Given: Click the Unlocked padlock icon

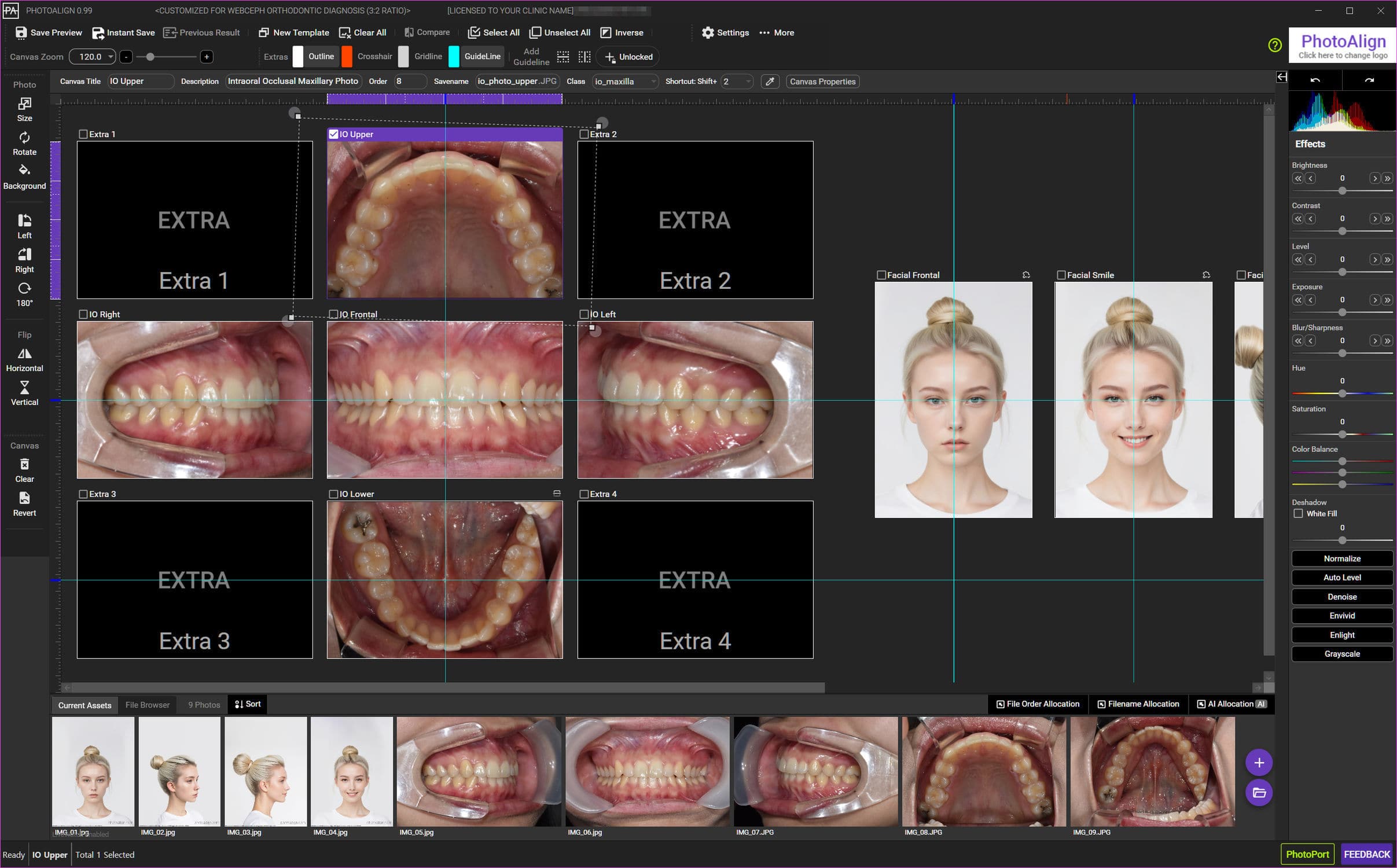Looking at the screenshot, I should 611,57.
